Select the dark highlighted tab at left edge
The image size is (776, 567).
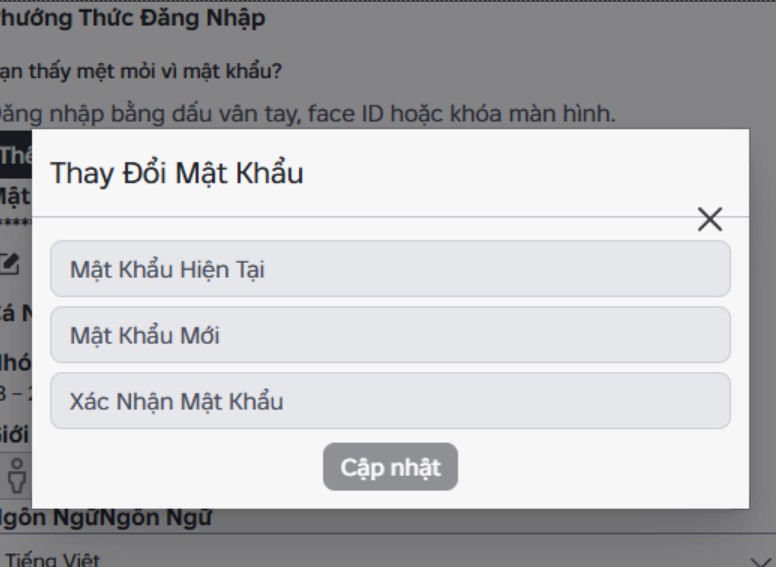(x=15, y=156)
